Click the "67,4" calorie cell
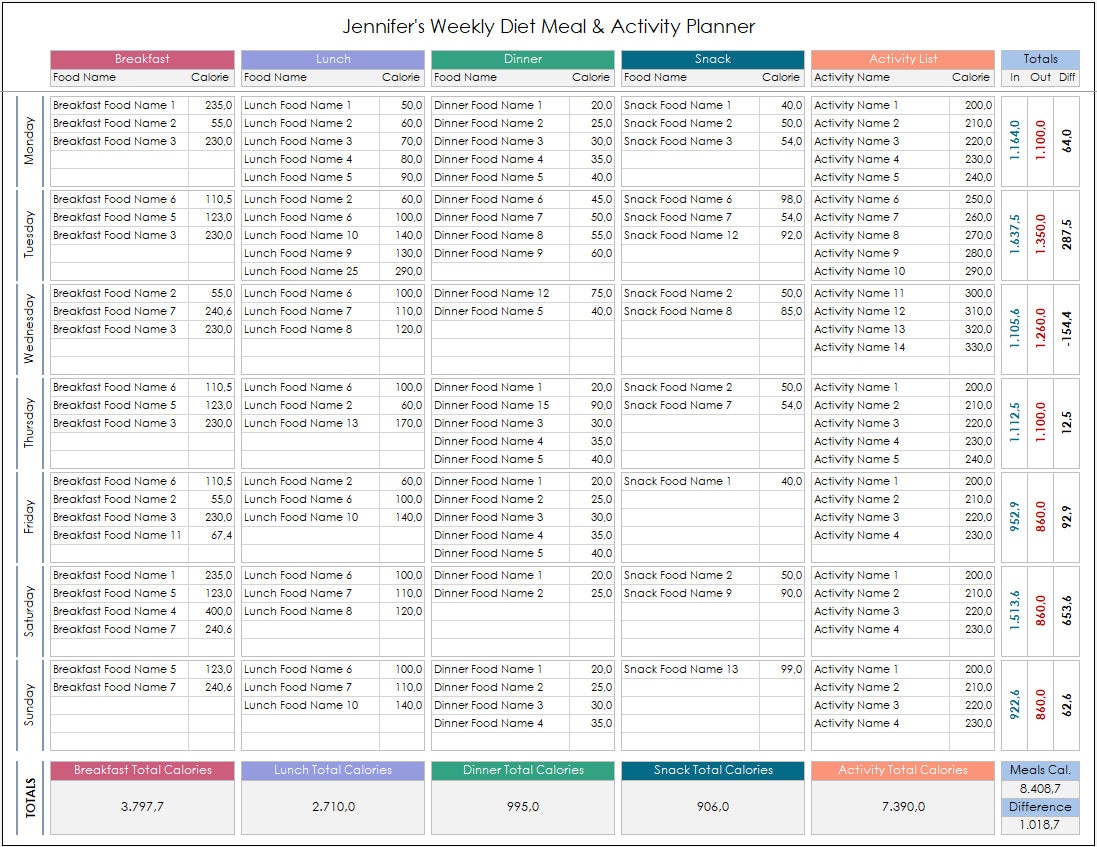Screen dimensions: 1097x847 (x=211, y=535)
